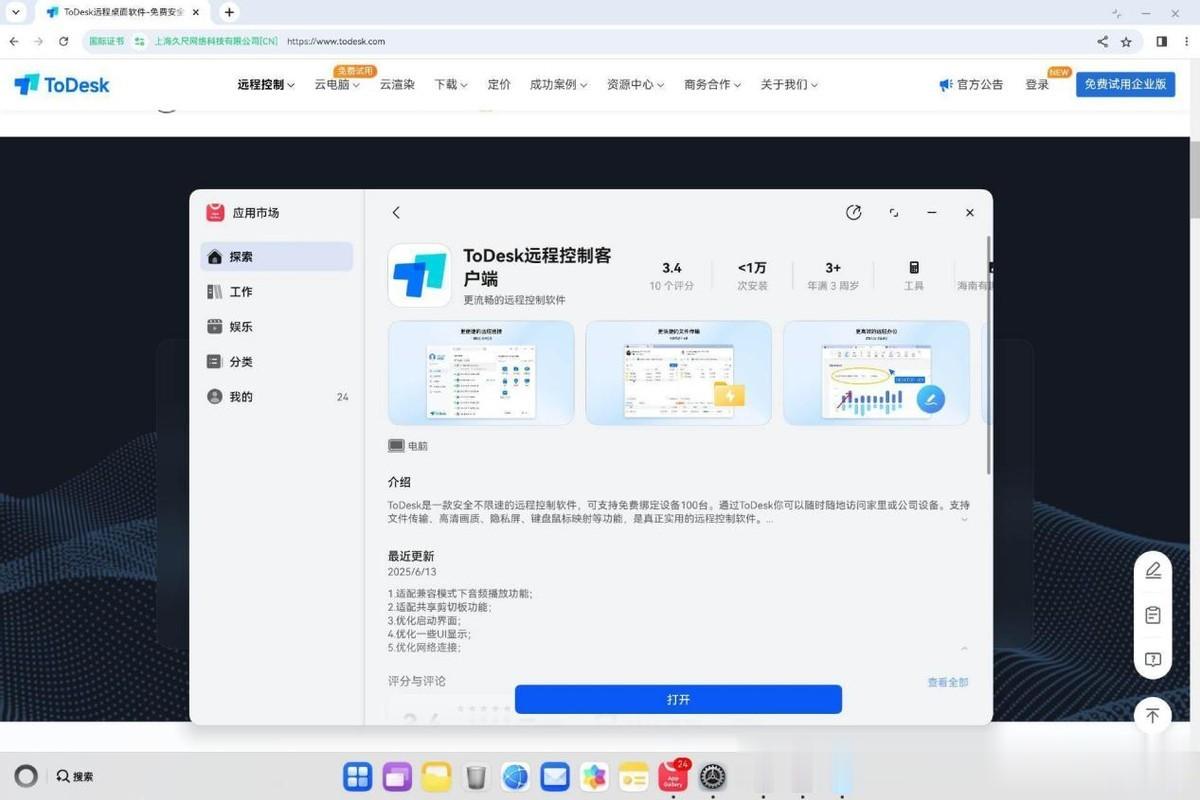Click the 登录 link
Screen dimensions: 1200x800
[x=1037, y=85]
